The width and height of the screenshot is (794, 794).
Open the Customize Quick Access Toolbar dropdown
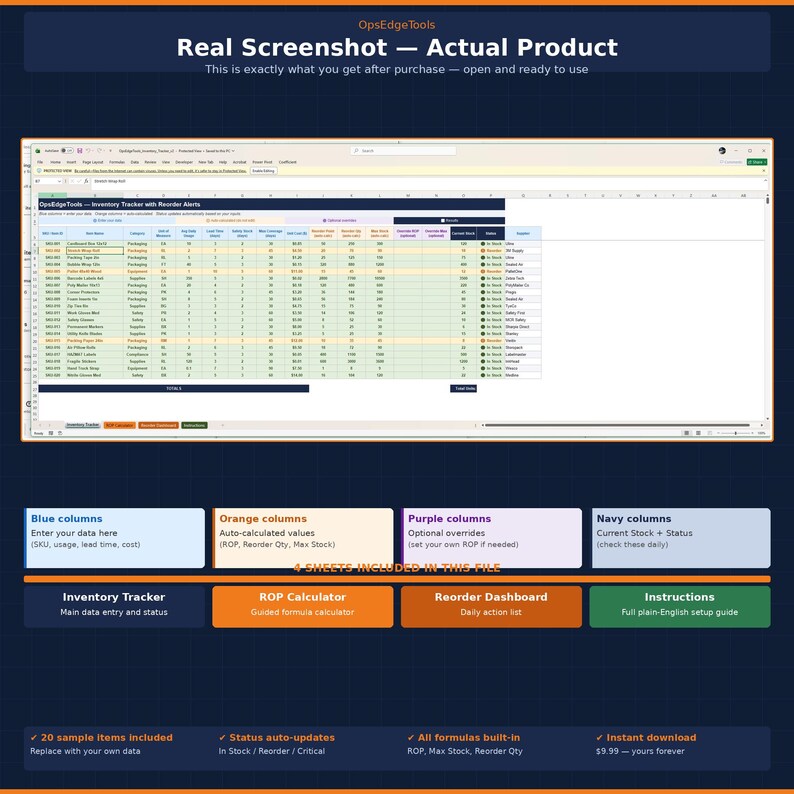[x=110, y=151]
